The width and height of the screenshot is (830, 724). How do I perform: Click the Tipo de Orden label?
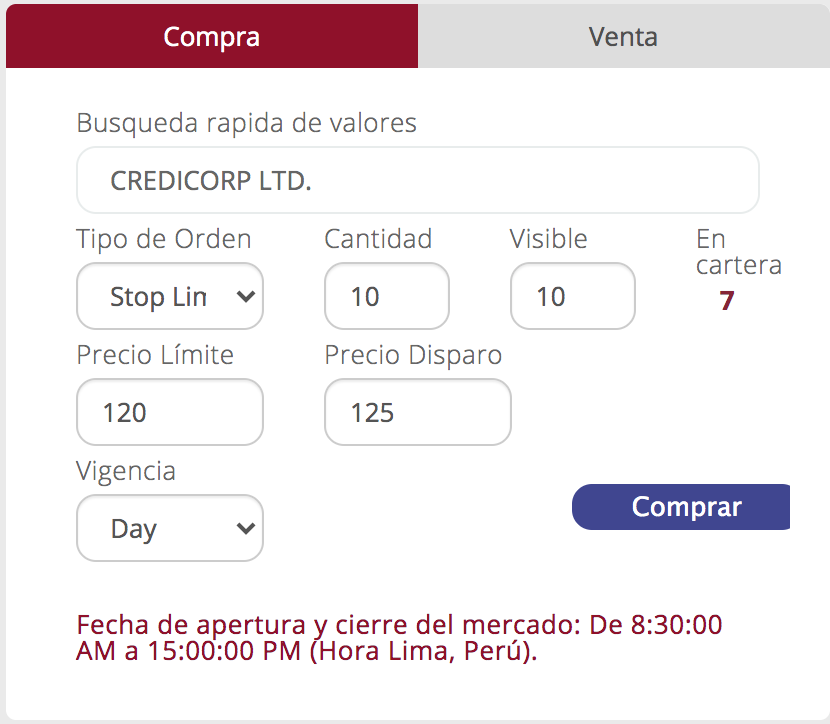pyautogui.click(x=164, y=239)
